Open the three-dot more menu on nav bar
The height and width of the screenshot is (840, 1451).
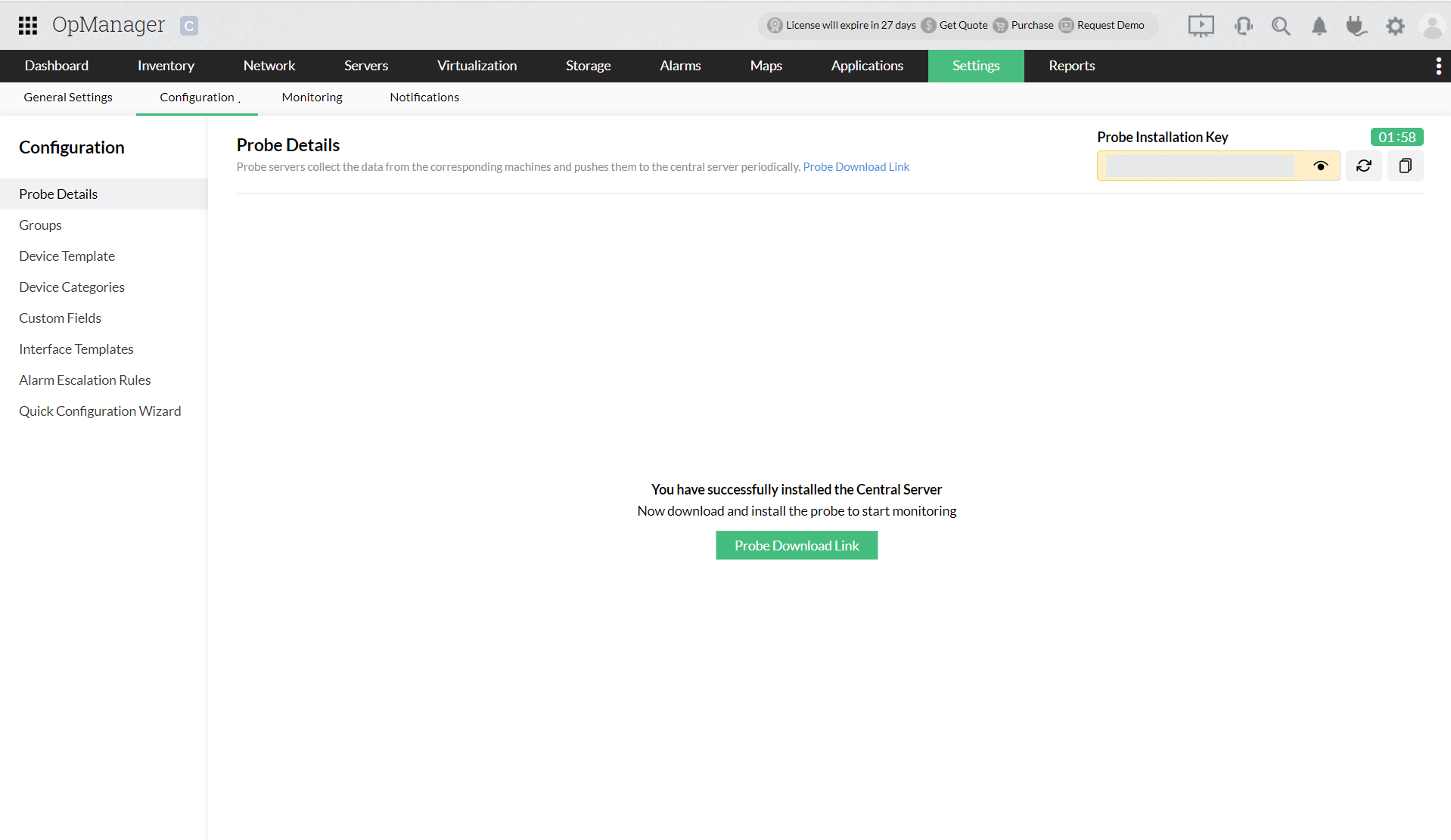point(1438,66)
